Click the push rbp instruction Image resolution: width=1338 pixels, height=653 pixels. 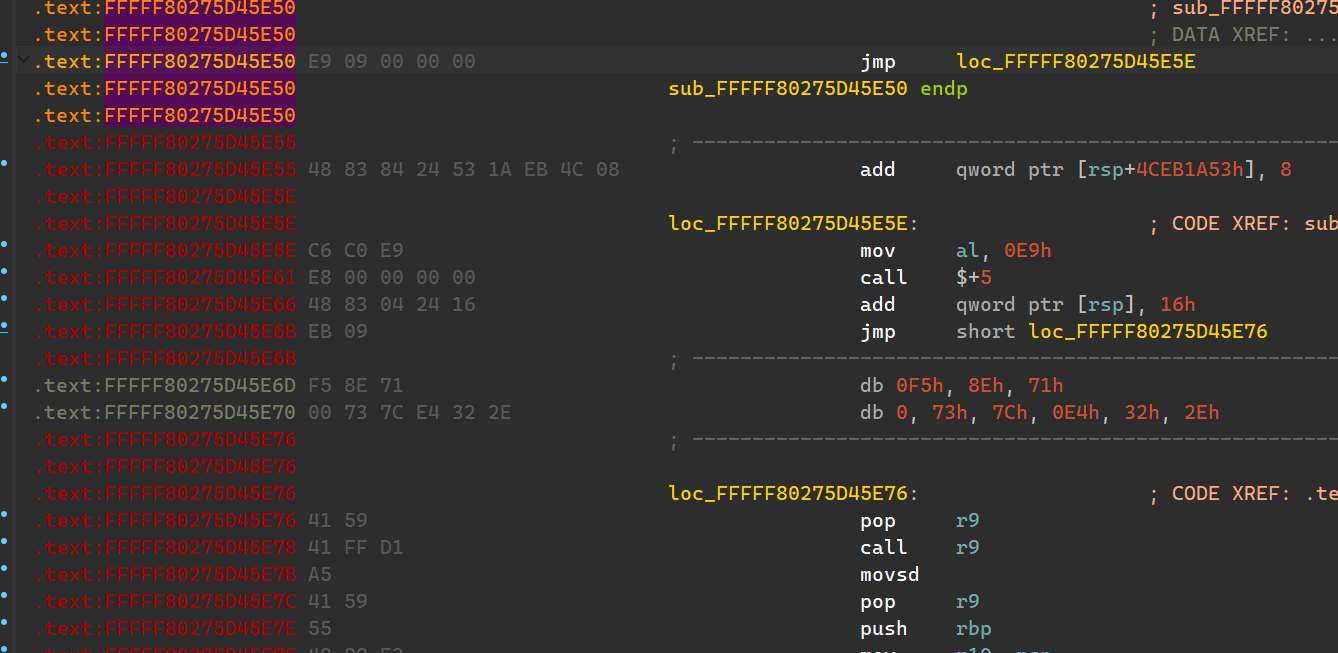[x=926, y=629]
